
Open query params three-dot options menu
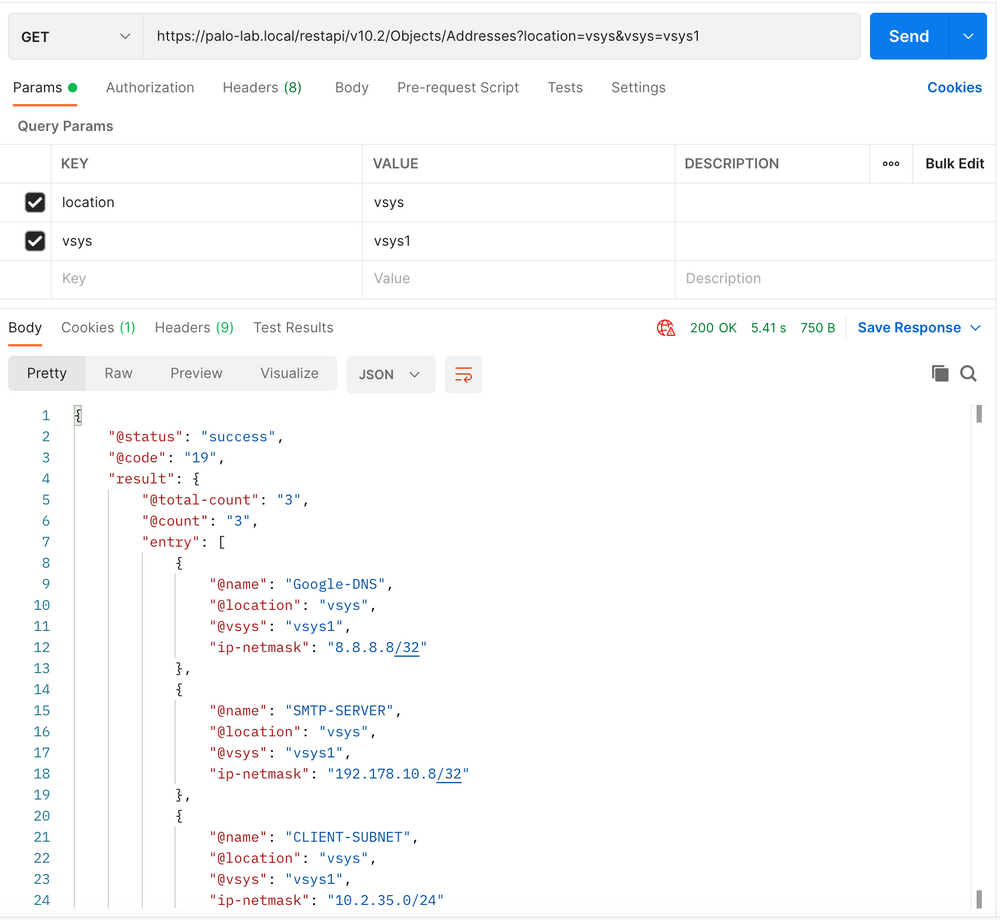click(x=890, y=164)
